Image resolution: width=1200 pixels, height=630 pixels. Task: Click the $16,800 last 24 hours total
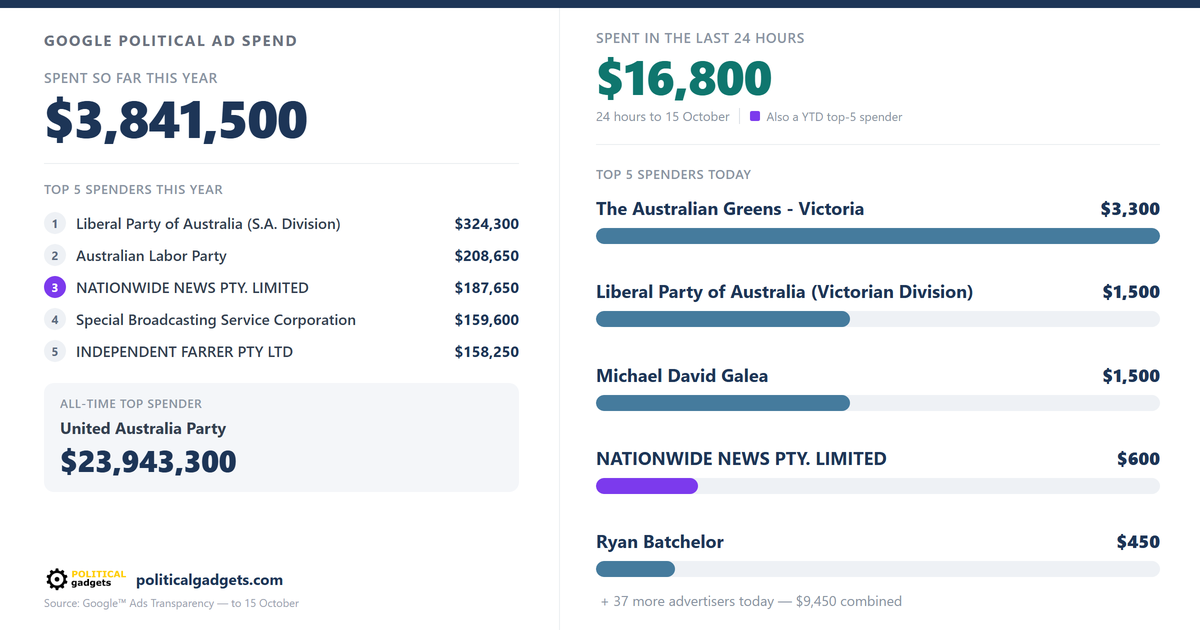684,79
